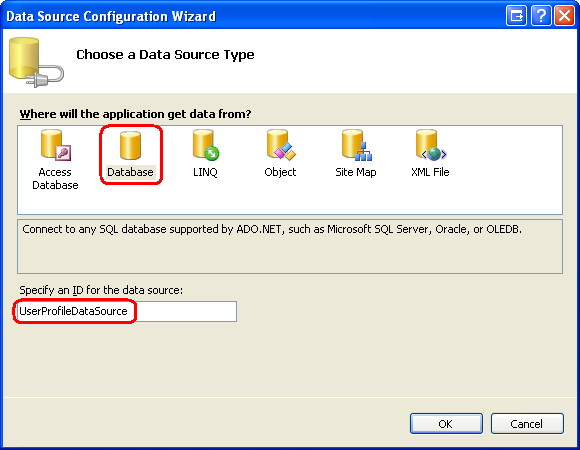Focus the UserProfileDataSource ID text field
The width and height of the screenshot is (580, 450).
point(127,311)
